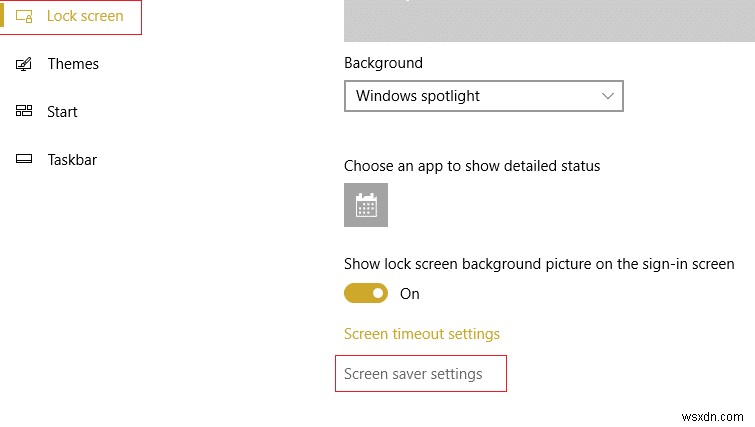Image resolution: width=755 pixels, height=427 pixels.
Task: Choose the calendar app for detailed status
Action: click(366, 205)
